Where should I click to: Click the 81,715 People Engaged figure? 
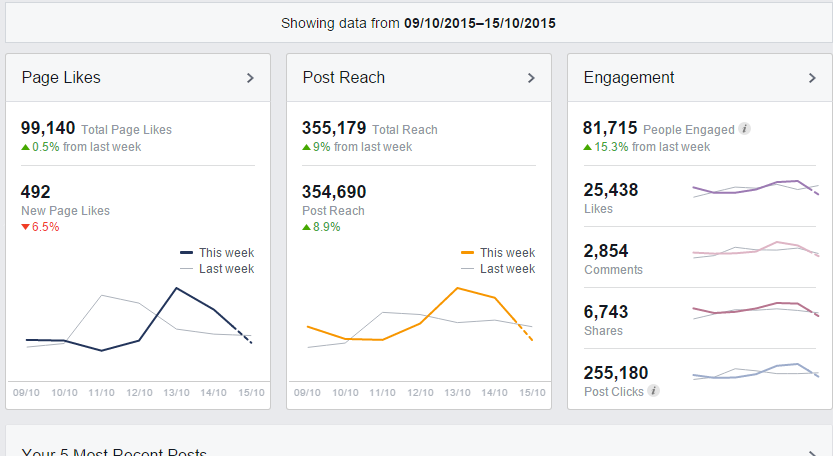[610, 128]
